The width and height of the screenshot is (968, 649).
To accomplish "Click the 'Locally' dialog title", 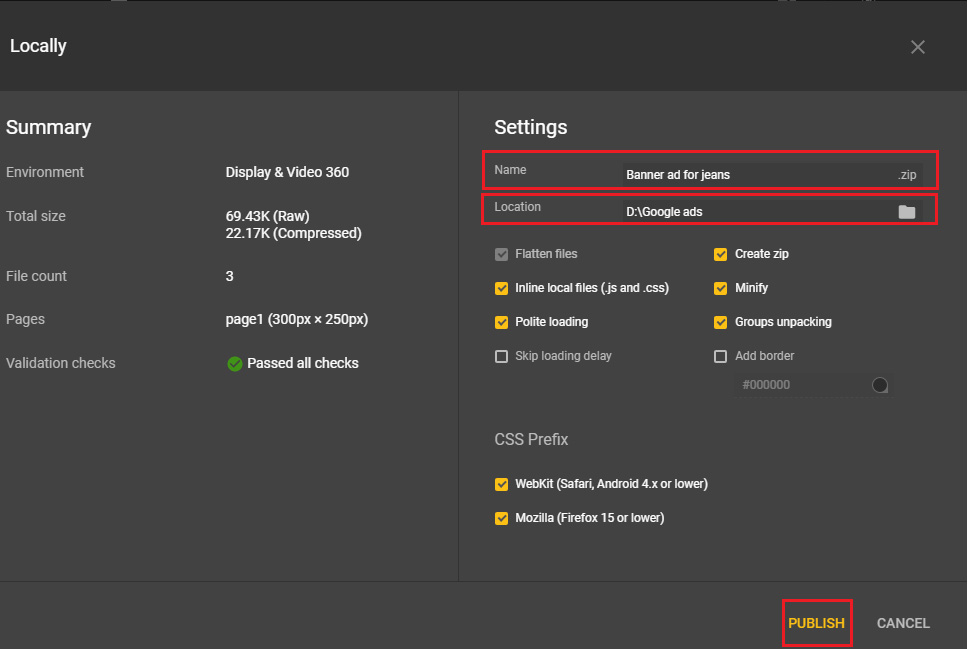I will coord(38,46).
